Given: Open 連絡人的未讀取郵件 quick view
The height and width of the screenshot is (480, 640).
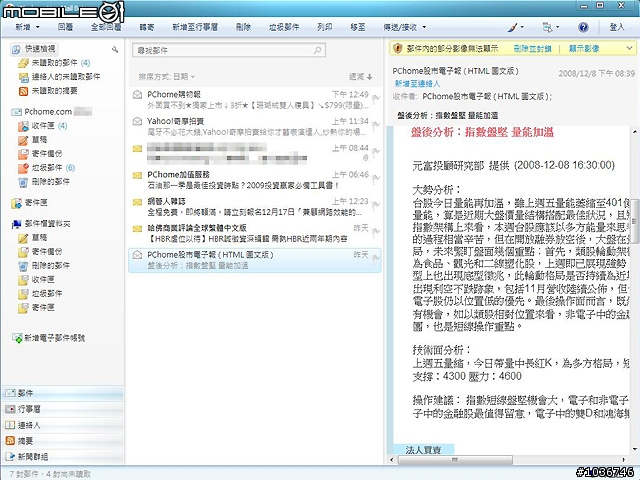Looking at the screenshot, I should pos(60,77).
